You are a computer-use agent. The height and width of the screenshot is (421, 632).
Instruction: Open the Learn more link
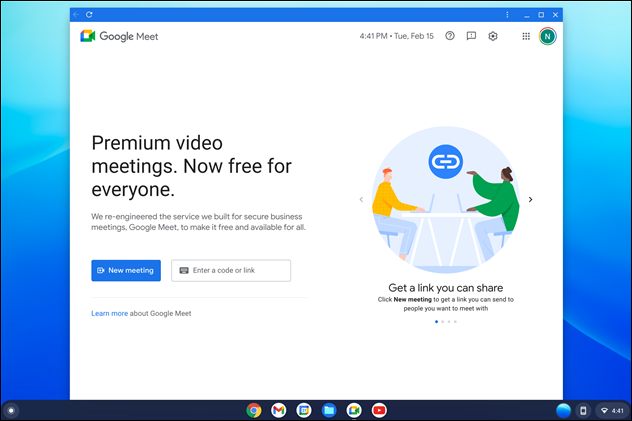point(109,313)
